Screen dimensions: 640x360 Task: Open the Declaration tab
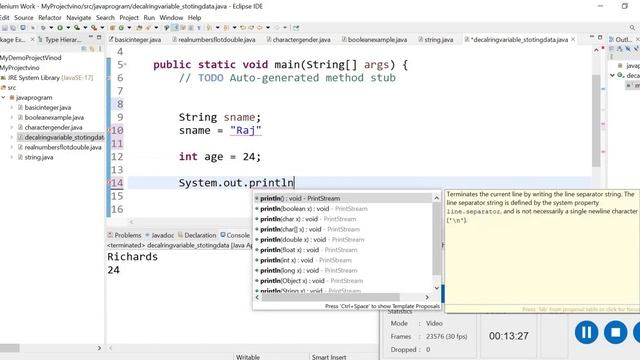[x=197, y=235]
